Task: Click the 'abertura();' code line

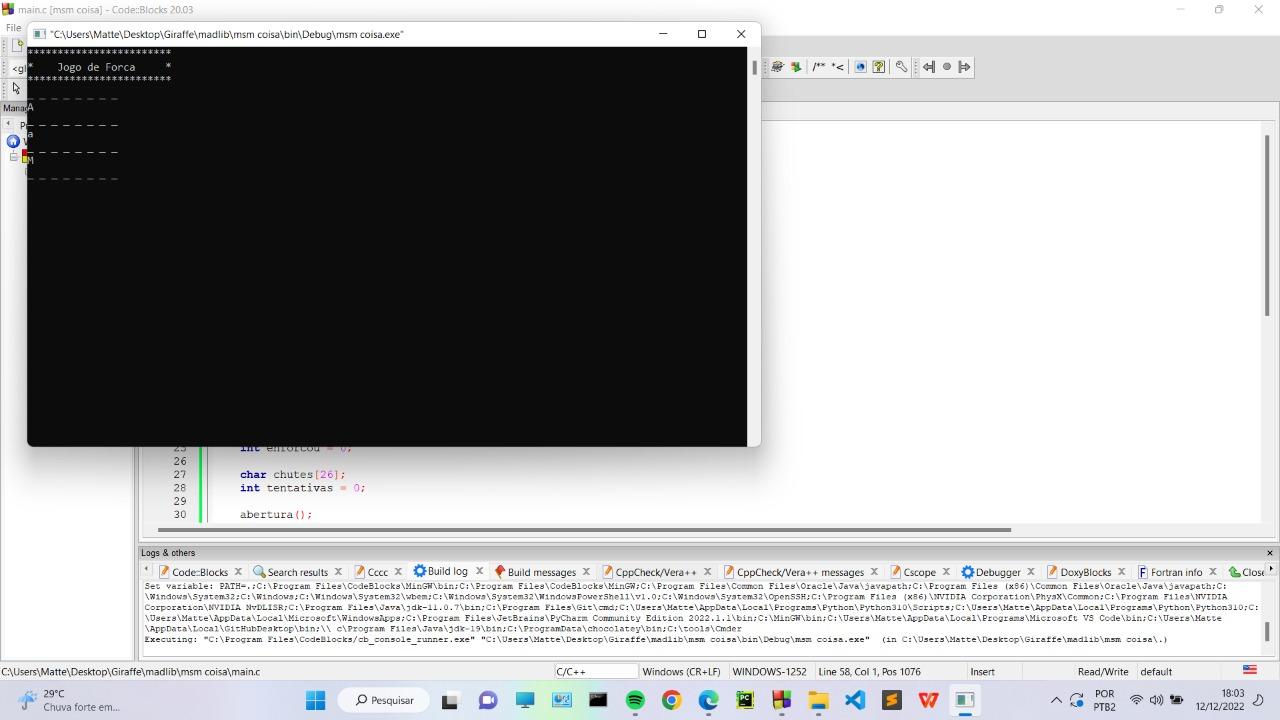Action: click(276, 514)
